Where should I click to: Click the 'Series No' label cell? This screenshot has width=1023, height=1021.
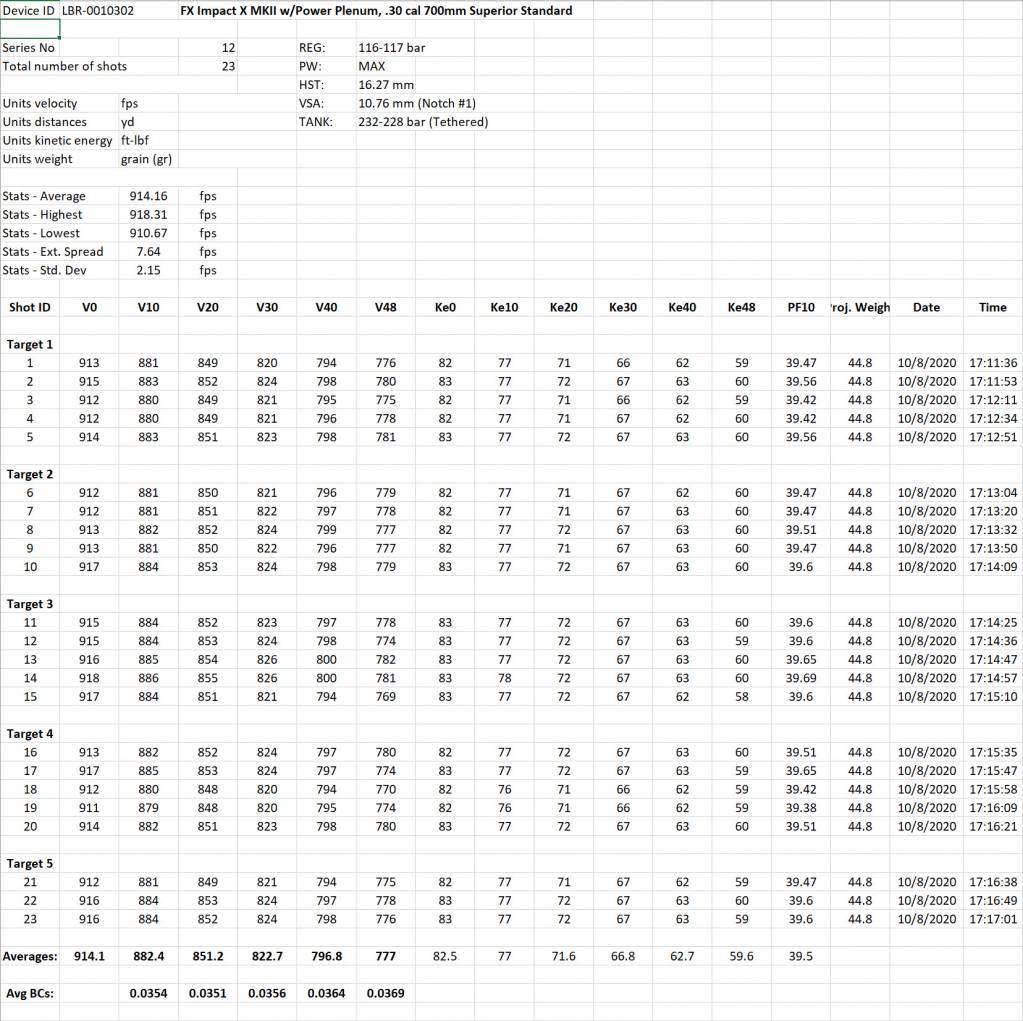(x=29, y=48)
